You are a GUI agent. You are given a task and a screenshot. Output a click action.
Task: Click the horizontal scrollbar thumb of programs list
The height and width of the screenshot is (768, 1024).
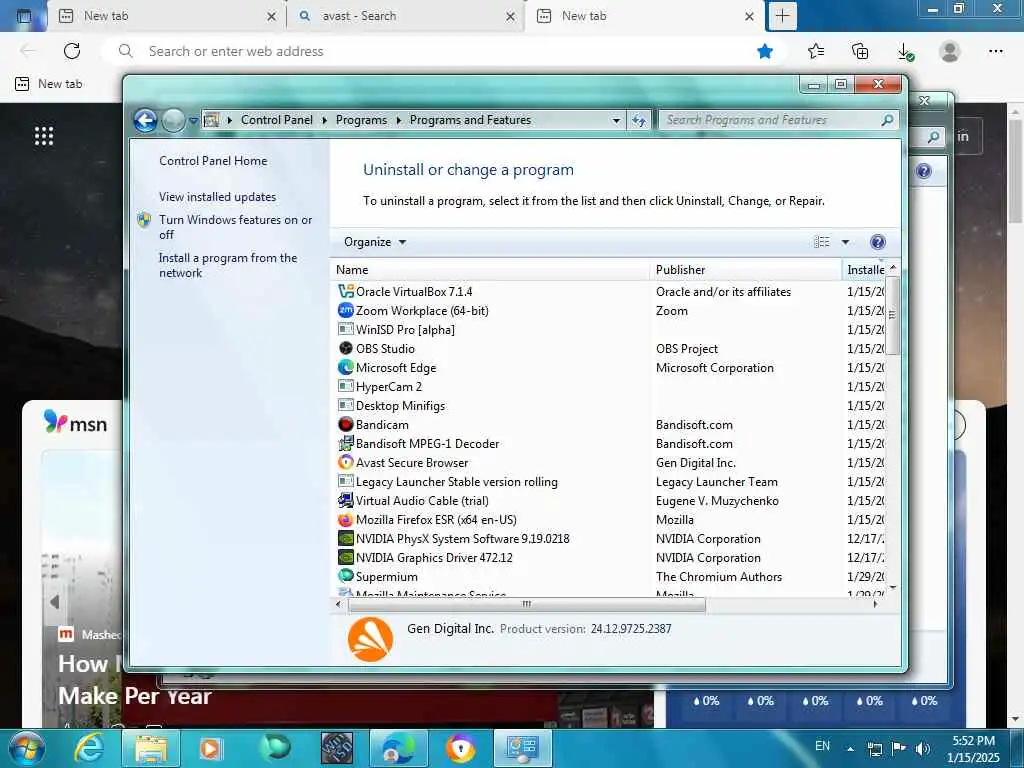(527, 604)
